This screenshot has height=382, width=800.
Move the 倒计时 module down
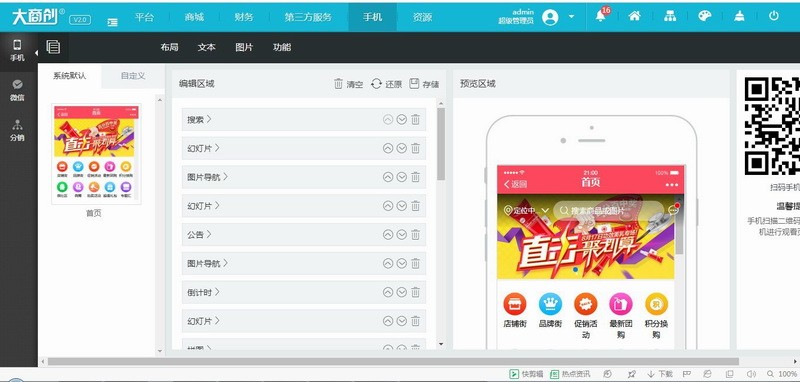[402, 292]
